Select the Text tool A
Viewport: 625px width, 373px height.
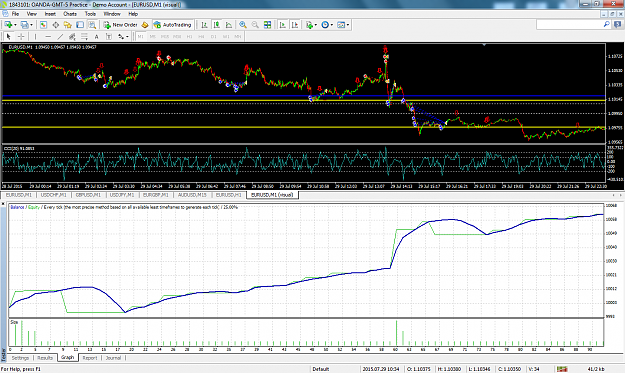(x=96, y=37)
